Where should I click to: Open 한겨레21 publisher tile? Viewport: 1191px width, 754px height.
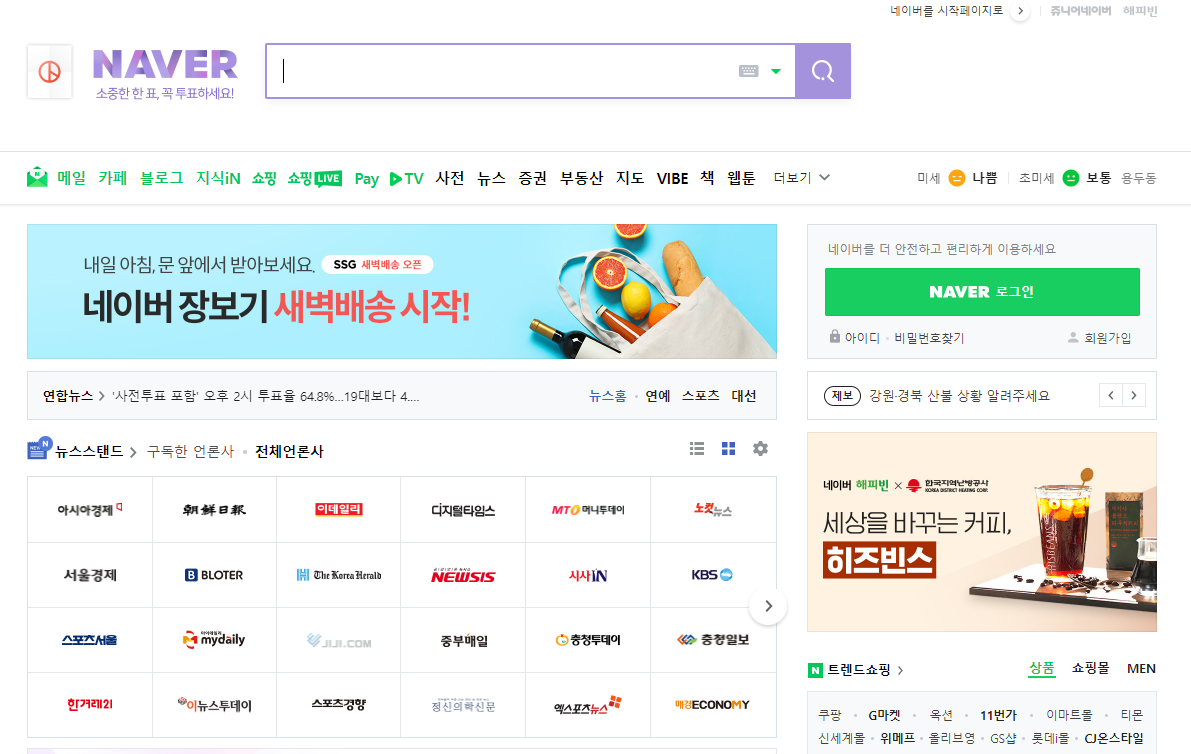click(90, 705)
